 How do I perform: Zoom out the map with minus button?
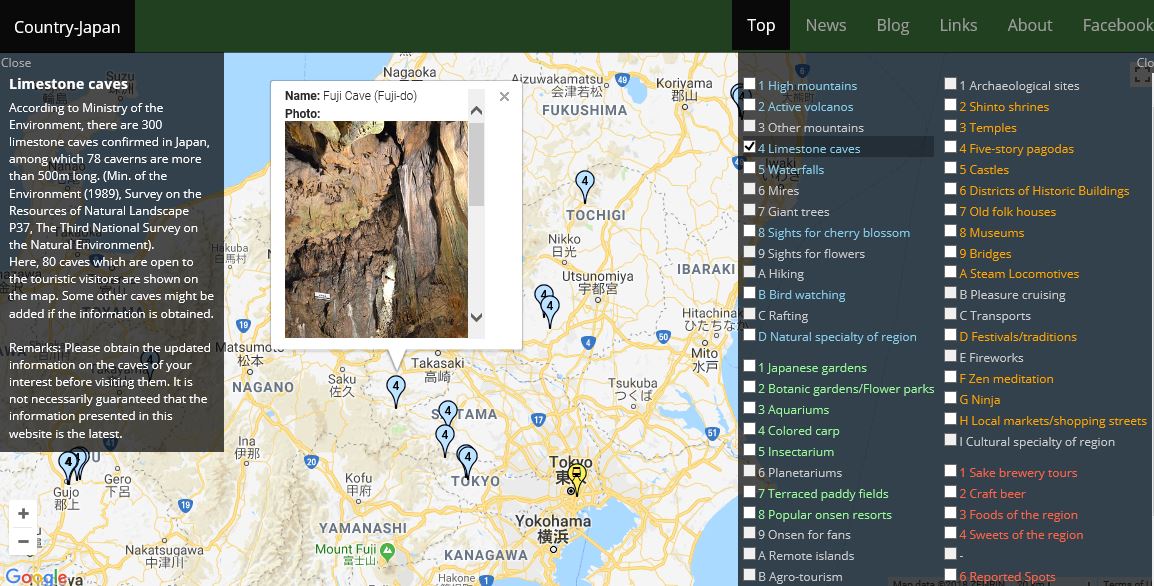pyautogui.click(x=23, y=541)
